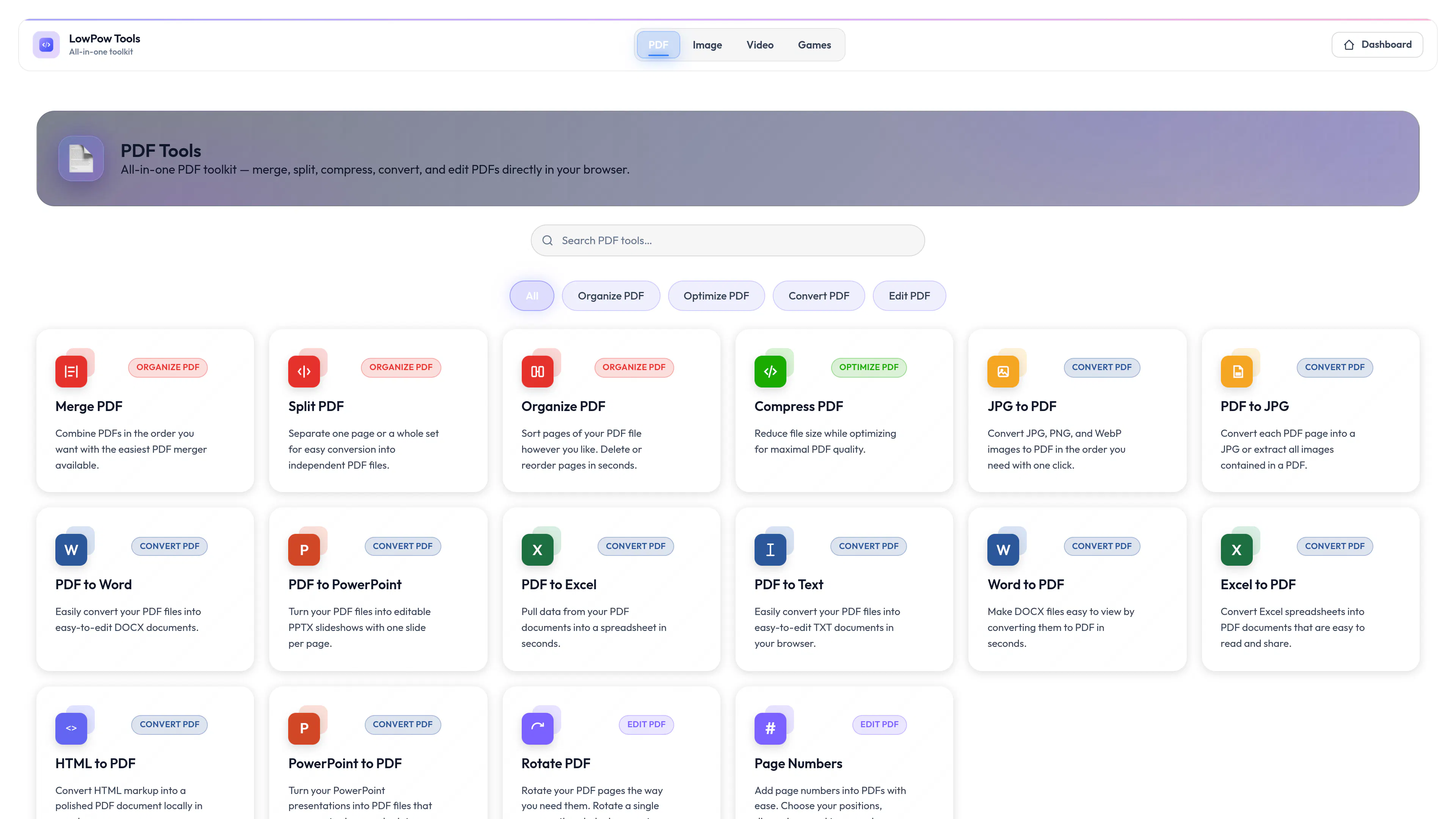Click the Word to PDF icon

coord(1003,550)
